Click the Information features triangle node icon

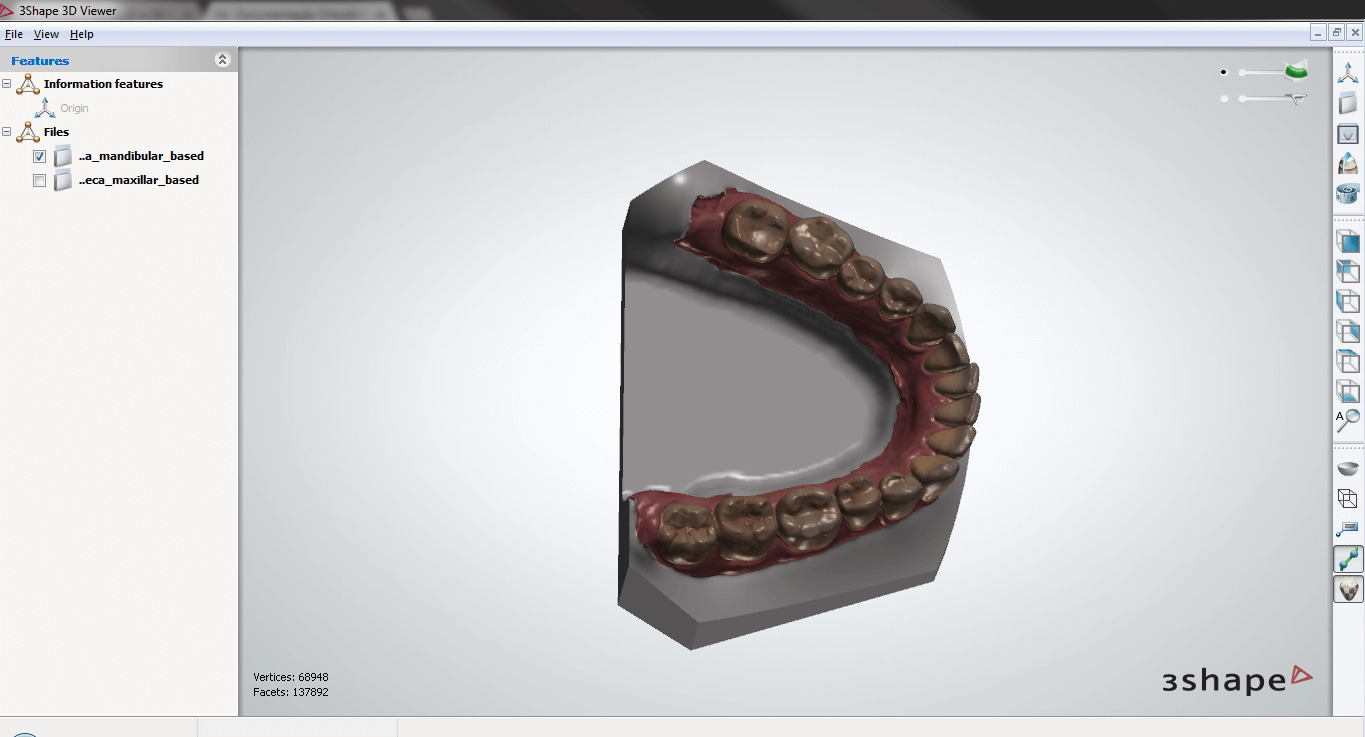coord(28,84)
